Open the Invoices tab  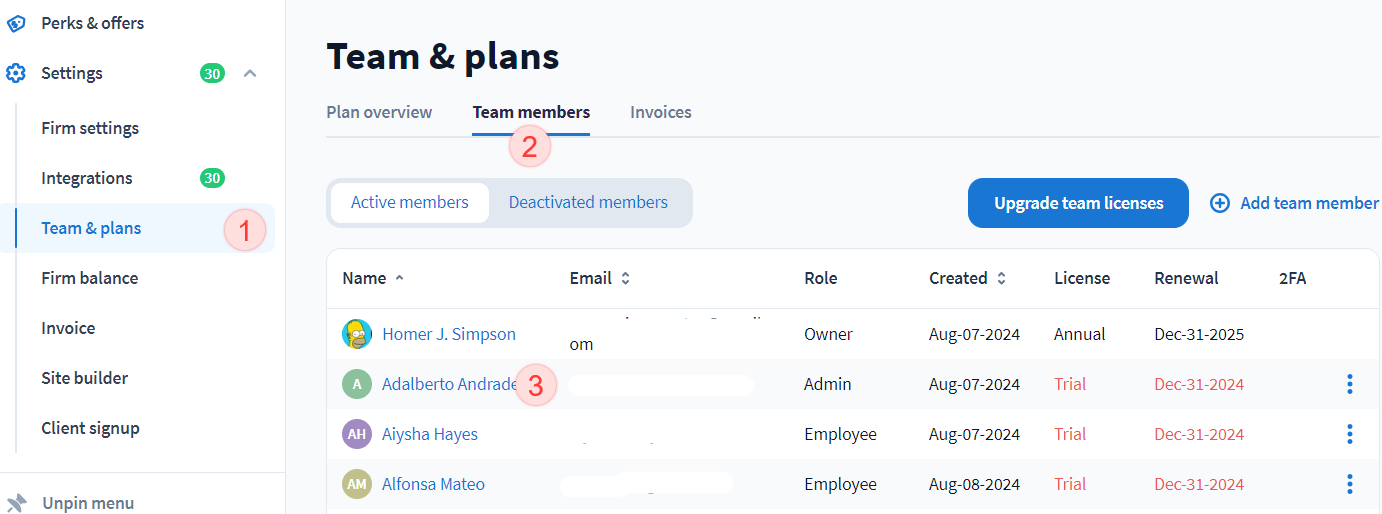(660, 112)
